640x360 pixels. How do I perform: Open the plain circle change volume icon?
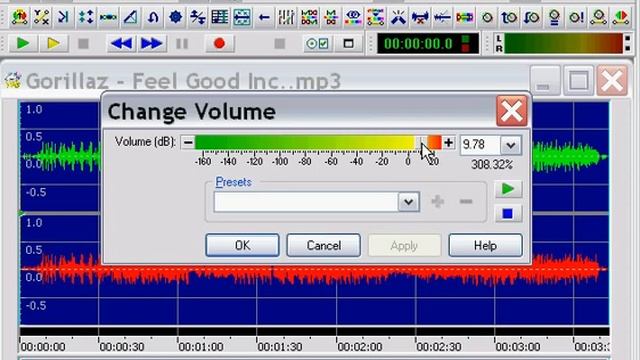[x=487, y=17]
